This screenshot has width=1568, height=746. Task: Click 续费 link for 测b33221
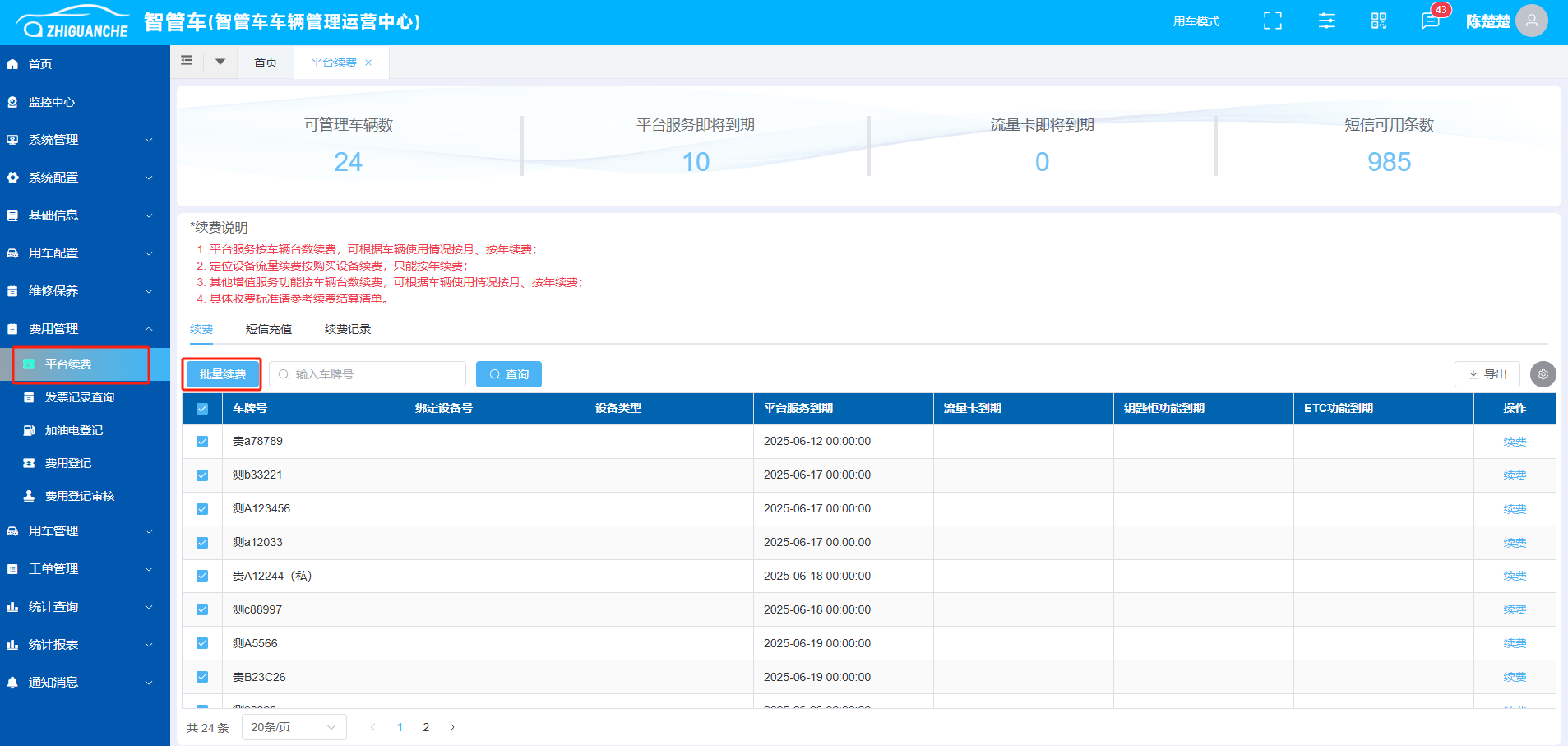point(1514,475)
